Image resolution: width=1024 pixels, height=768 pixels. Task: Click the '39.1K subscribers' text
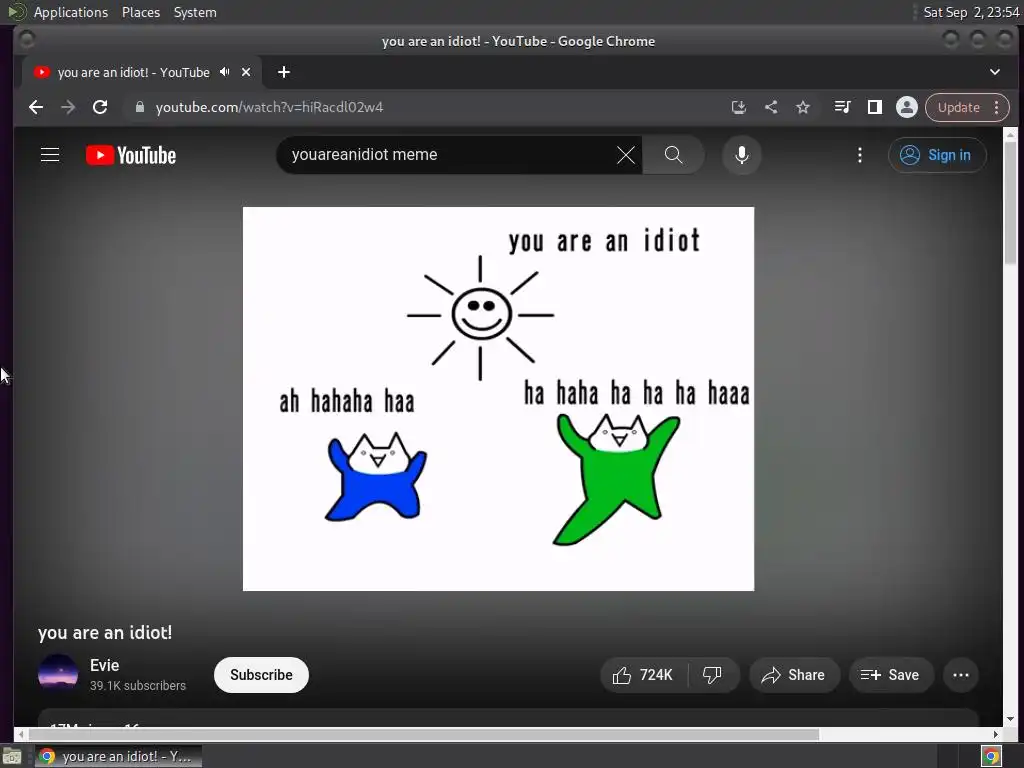138,686
